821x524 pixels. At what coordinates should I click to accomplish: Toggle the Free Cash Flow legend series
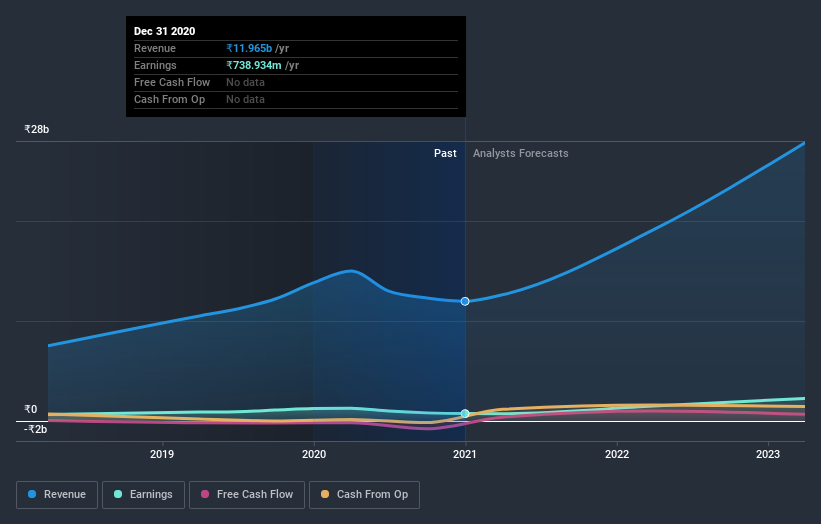point(247,495)
